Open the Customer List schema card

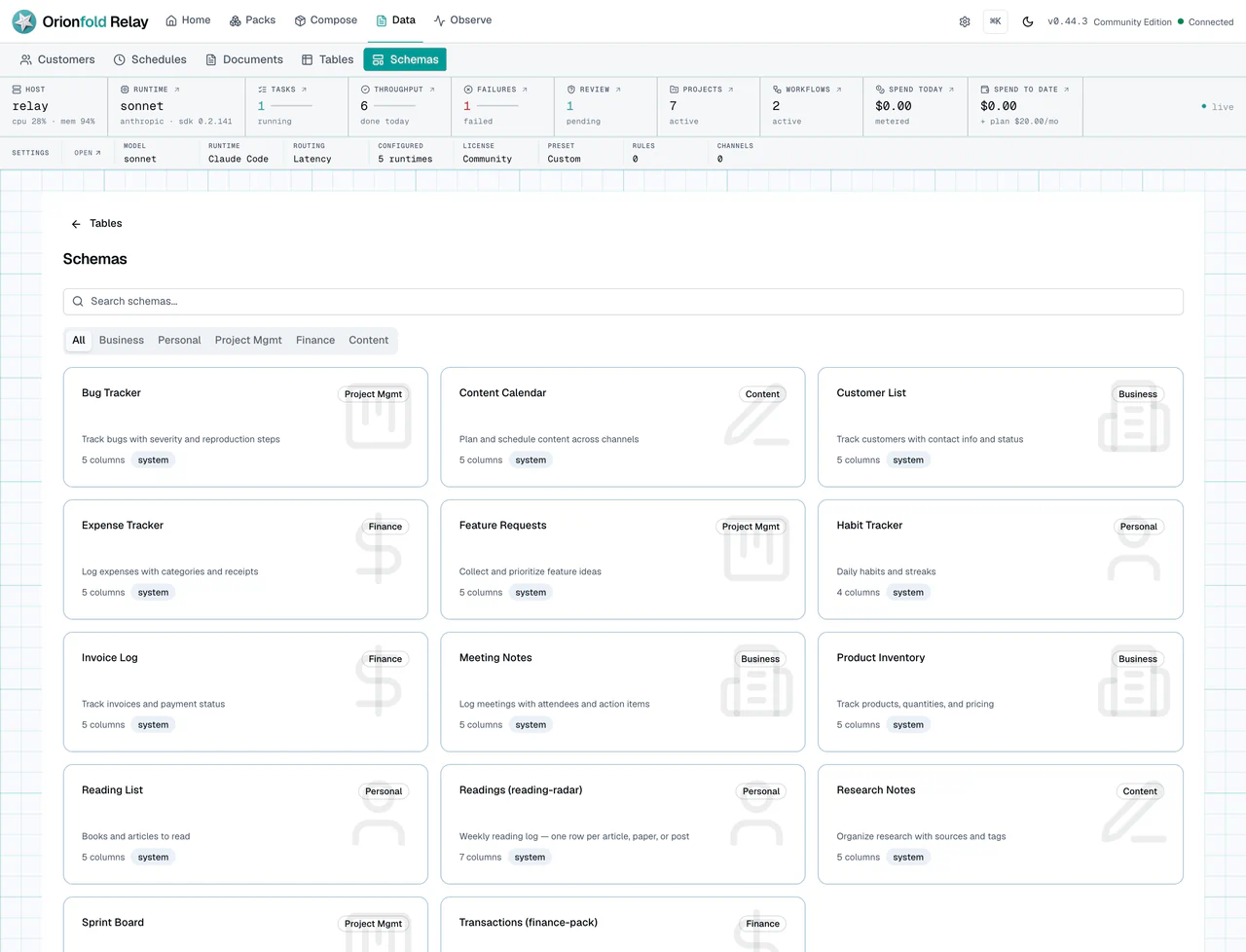[x=1001, y=427]
